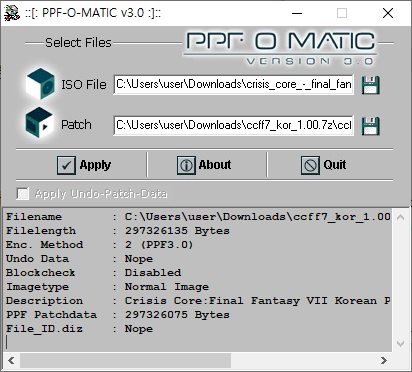Open About label
The width and height of the screenshot is (412, 372).
[x=215, y=165]
